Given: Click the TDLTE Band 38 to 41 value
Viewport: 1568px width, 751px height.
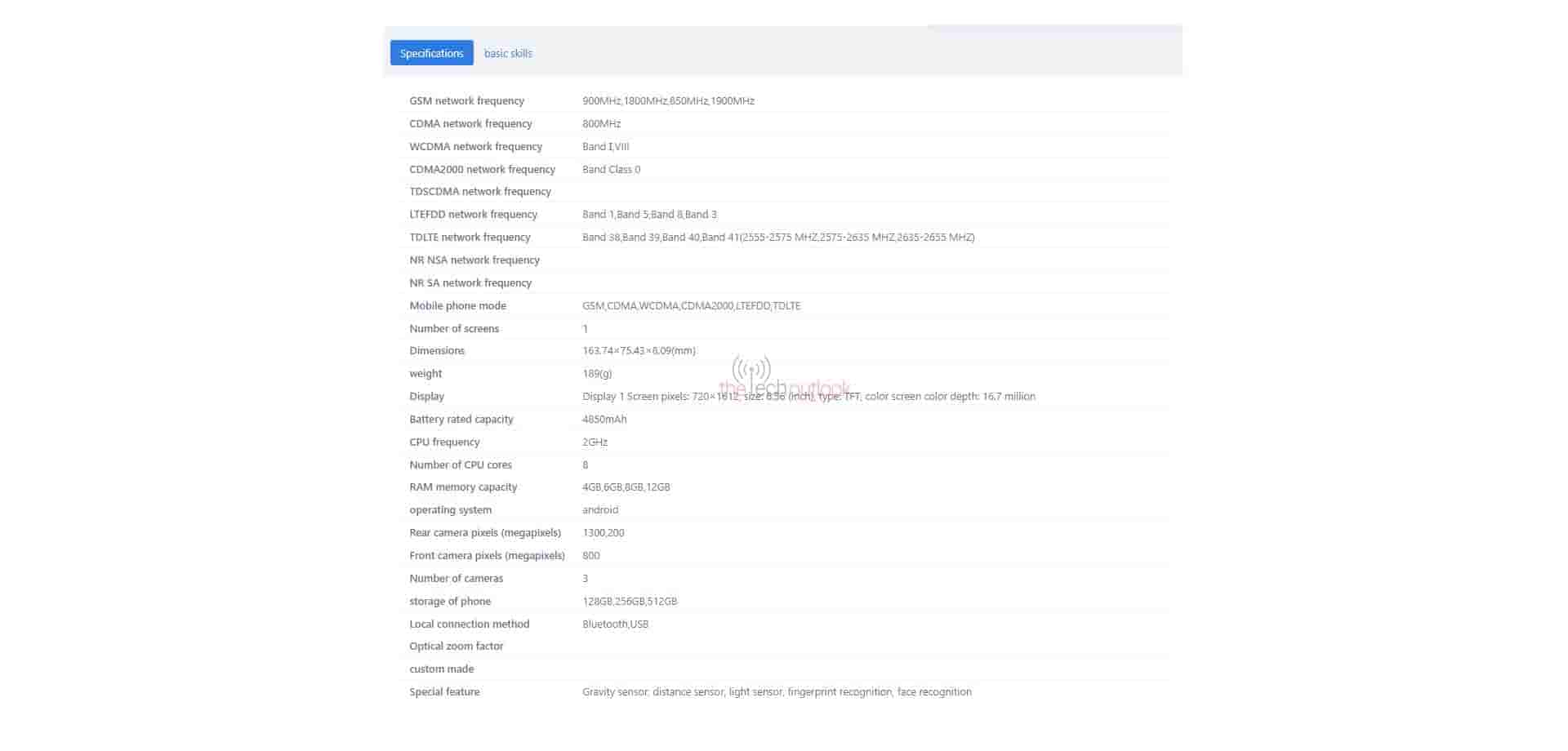Looking at the screenshot, I should point(777,238).
